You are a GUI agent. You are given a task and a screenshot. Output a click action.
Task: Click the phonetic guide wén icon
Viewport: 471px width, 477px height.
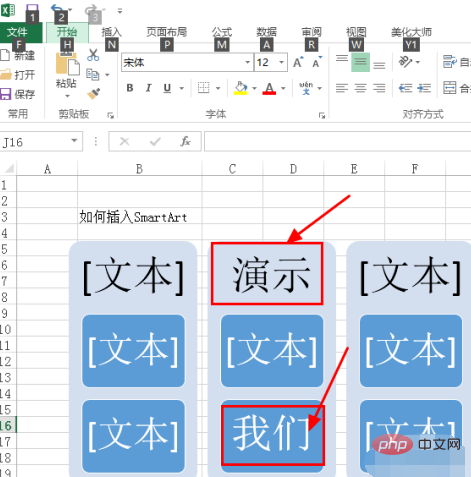306,88
